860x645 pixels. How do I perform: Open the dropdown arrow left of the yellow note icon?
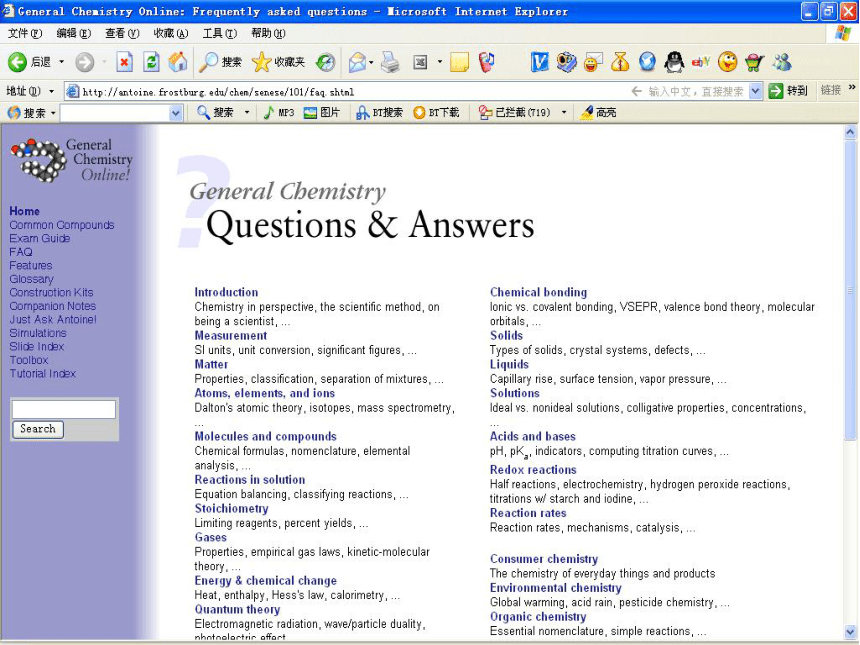tap(440, 62)
